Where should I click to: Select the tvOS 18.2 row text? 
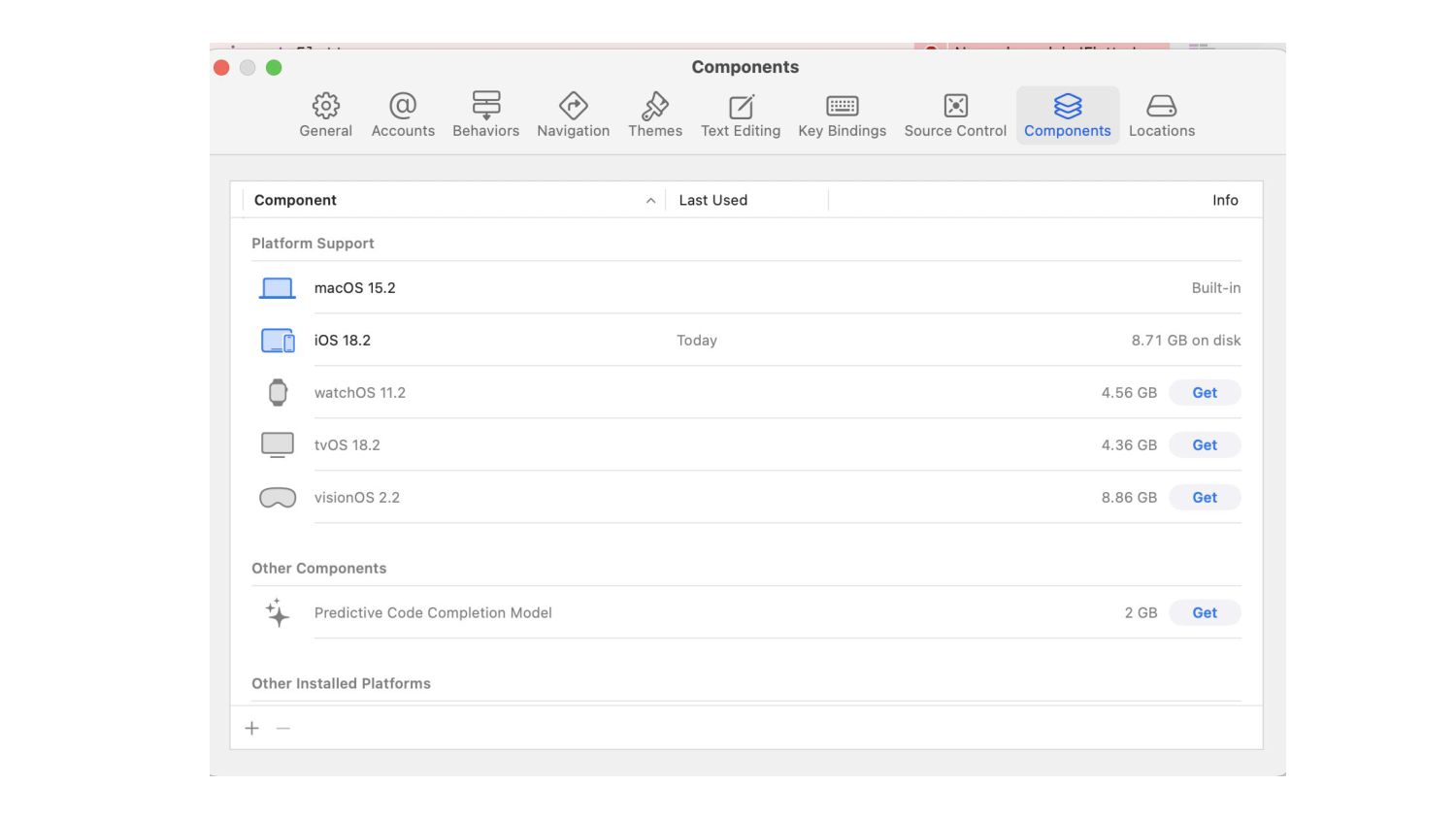coord(347,445)
